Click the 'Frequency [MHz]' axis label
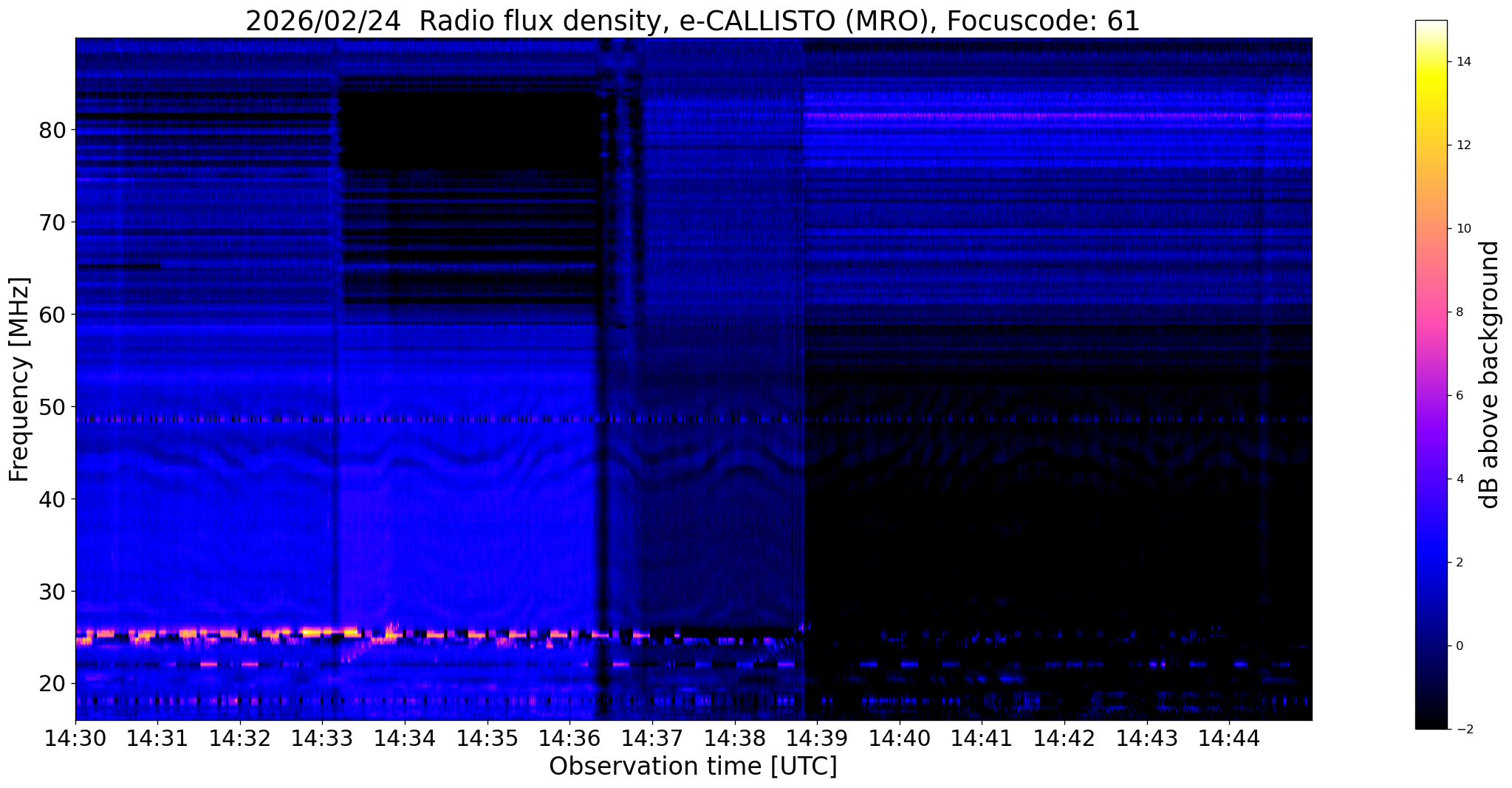This screenshot has height=788, width=1512. (x=20, y=380)
